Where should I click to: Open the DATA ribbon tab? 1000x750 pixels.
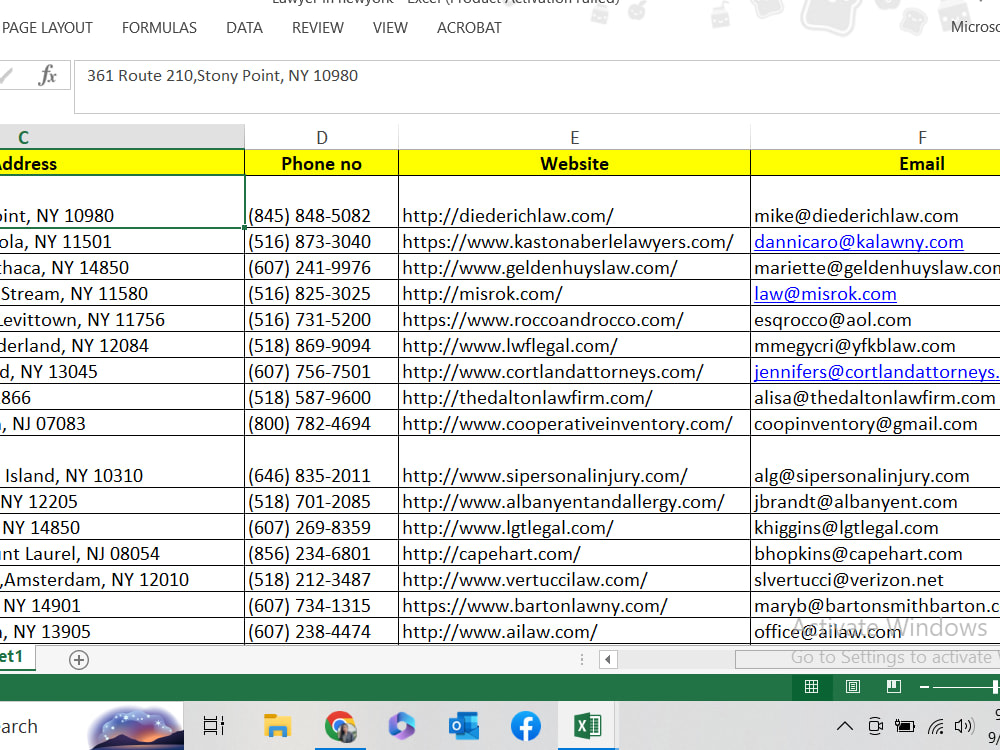[244, 28]
